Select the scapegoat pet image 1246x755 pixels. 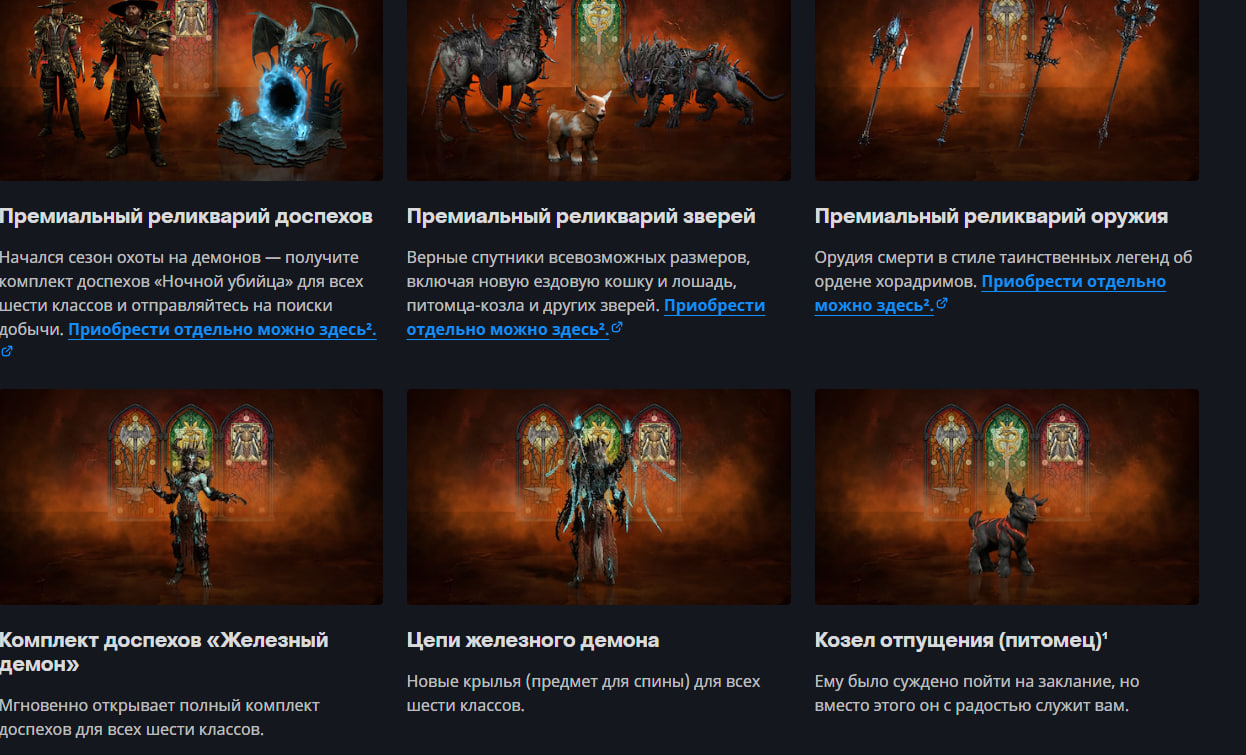click(x=1006, y=497)
